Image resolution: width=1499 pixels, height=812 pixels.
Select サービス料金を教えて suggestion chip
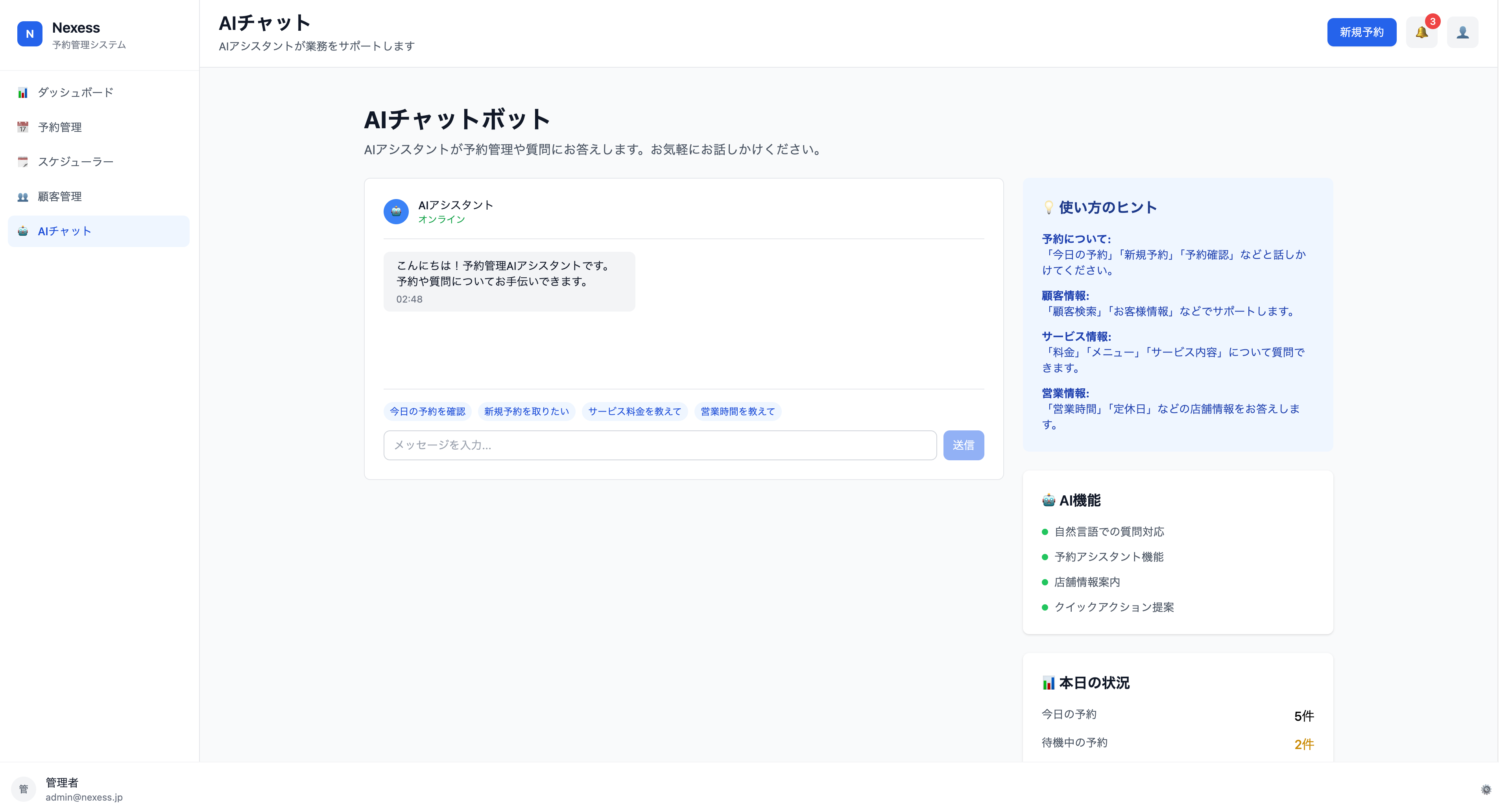(x=634, y=411)
